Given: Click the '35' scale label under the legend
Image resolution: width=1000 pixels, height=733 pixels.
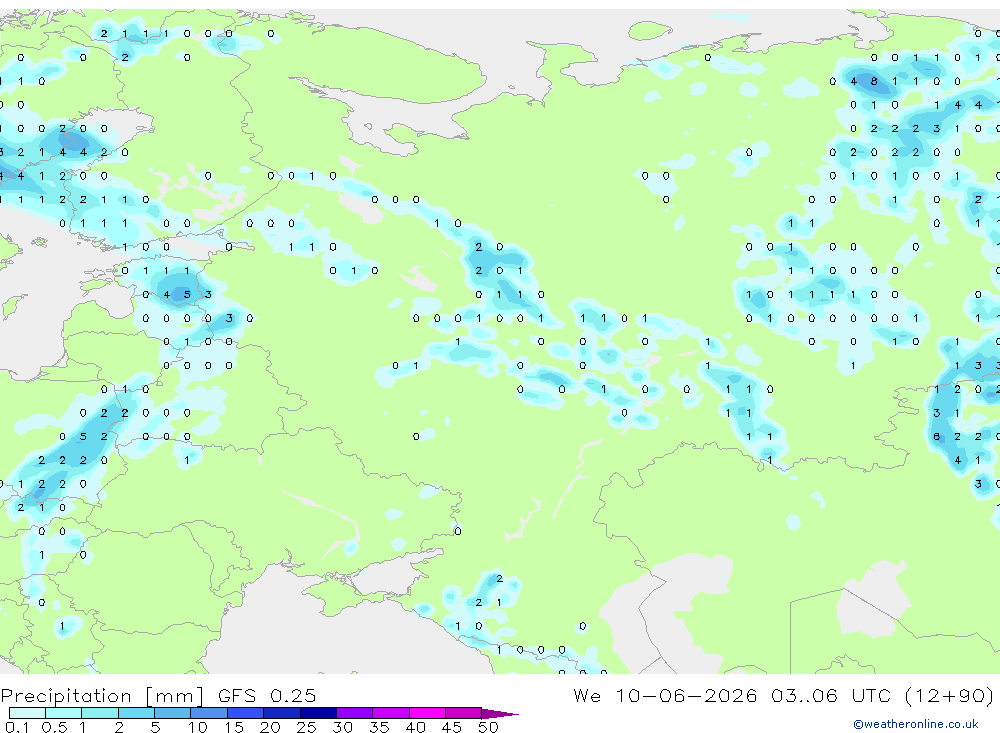Looking at the screenshot, I should pyautogui.click(x=379, y=727).
